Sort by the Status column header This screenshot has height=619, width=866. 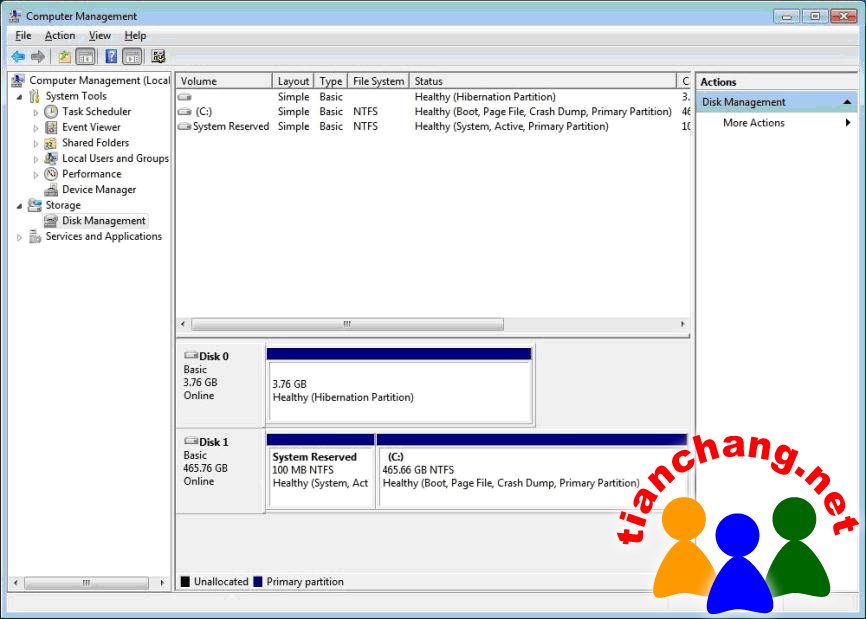tap(543, 81)
